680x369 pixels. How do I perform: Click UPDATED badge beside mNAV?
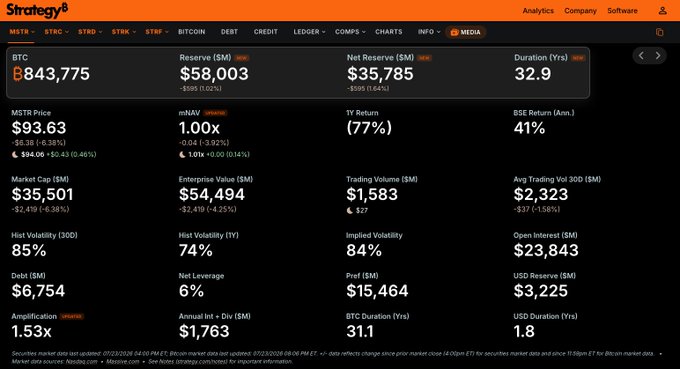[215, 113]
